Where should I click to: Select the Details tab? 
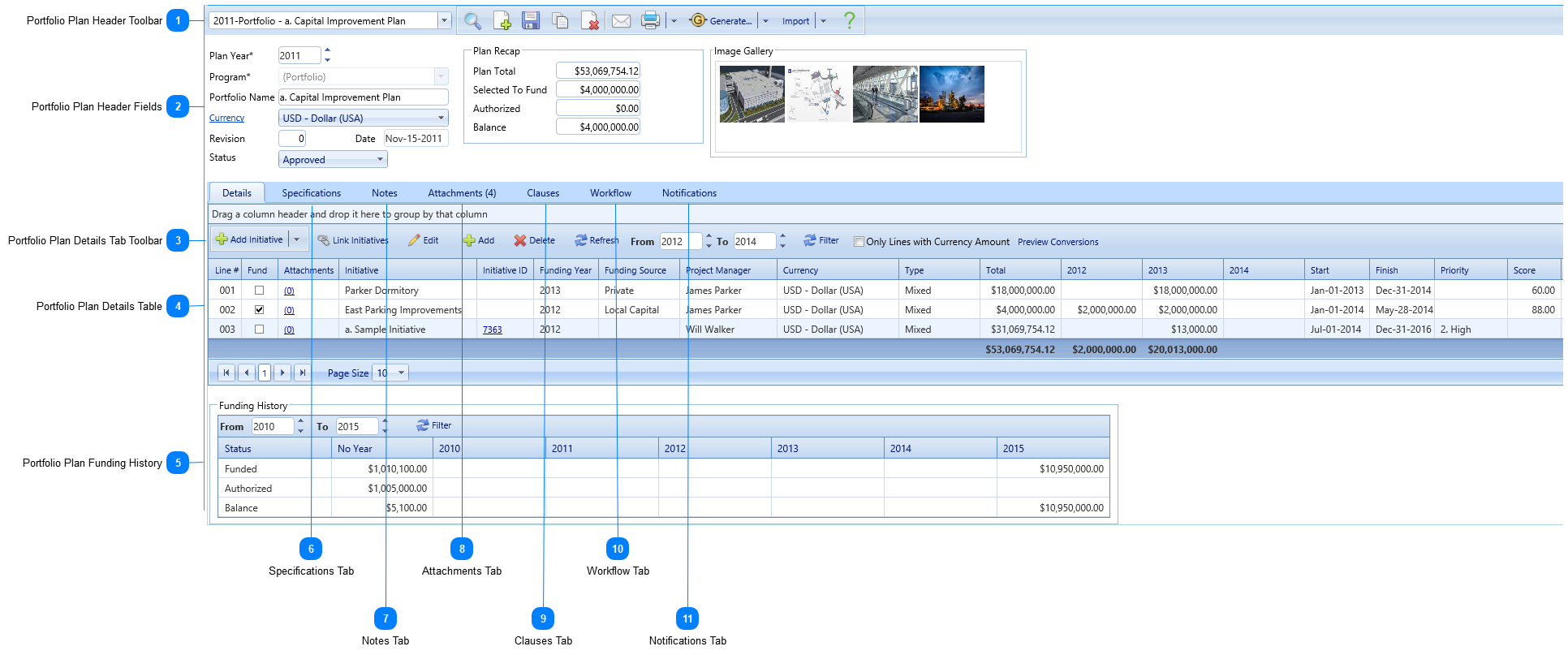237,193
